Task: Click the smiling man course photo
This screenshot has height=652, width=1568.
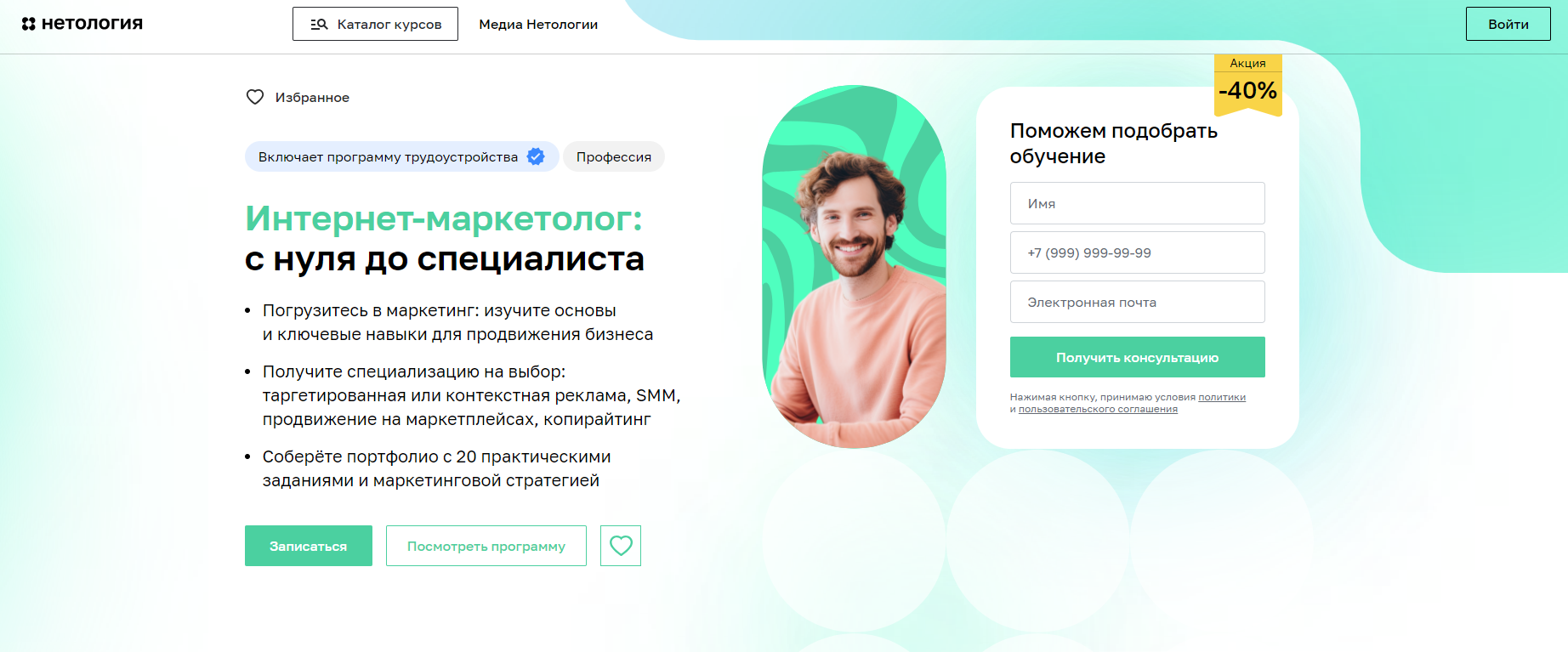Action: (x=855, y=267)
